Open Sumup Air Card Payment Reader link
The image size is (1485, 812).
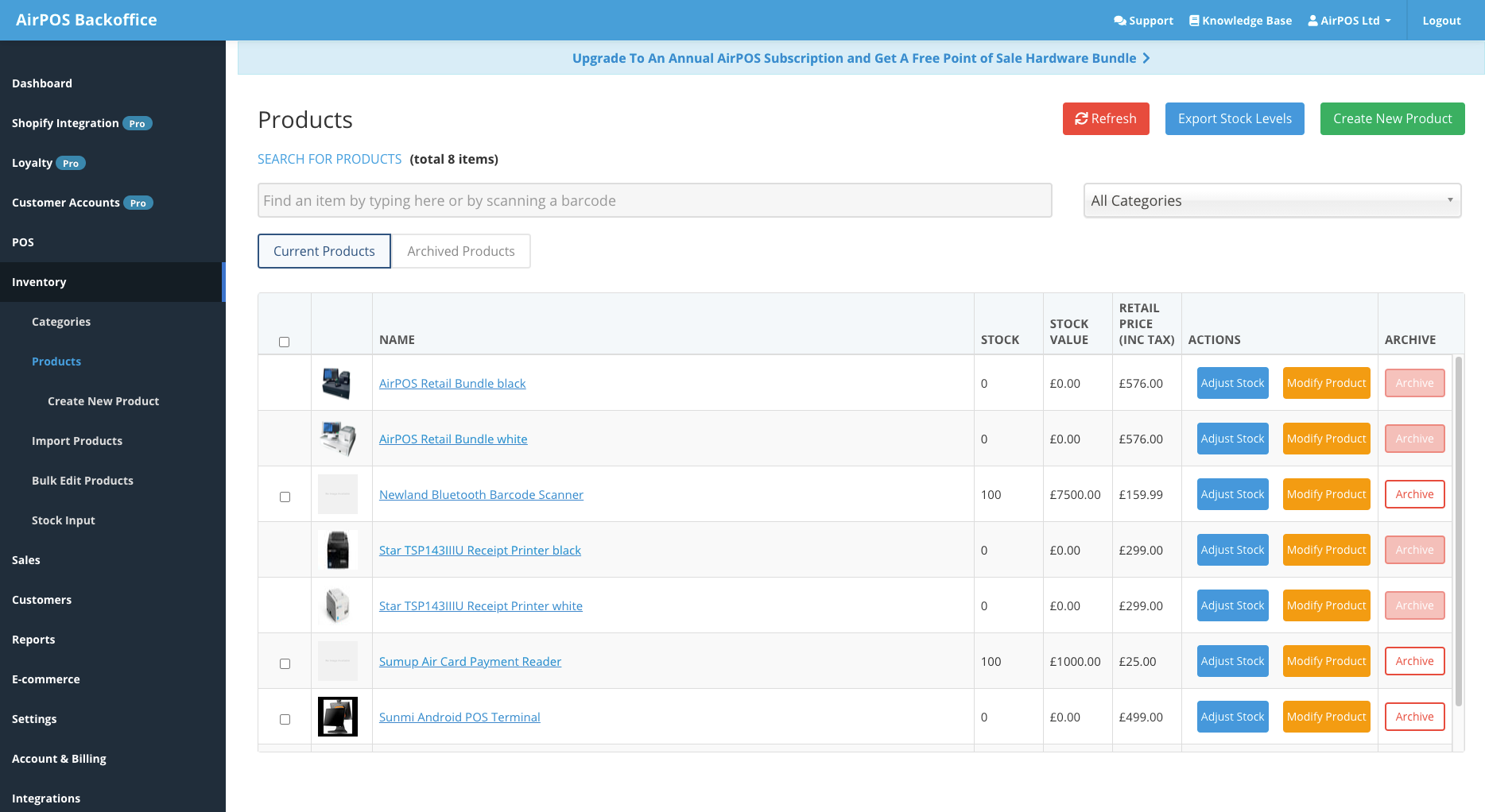coord(470,662)
